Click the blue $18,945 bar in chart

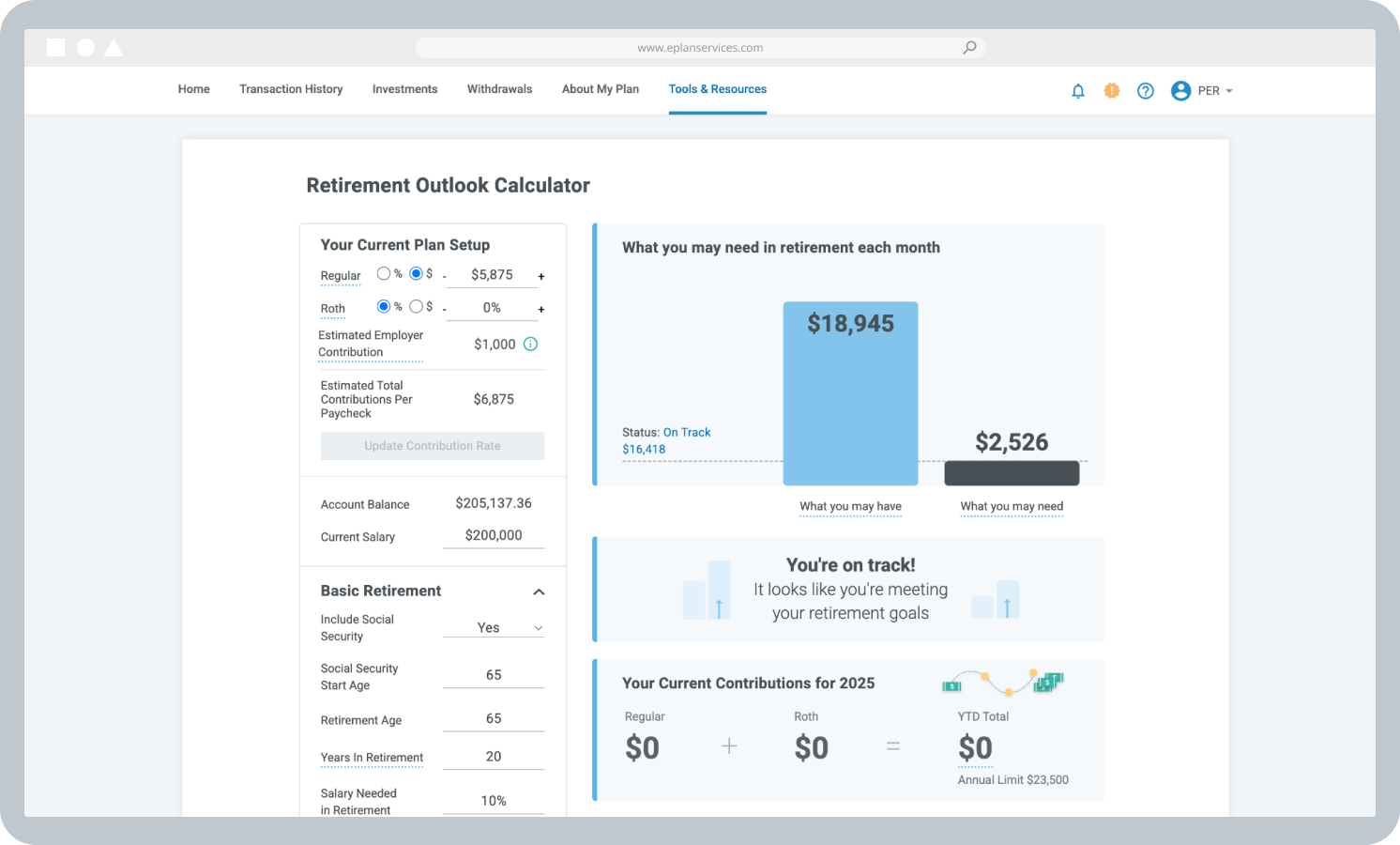coord(850,394)
